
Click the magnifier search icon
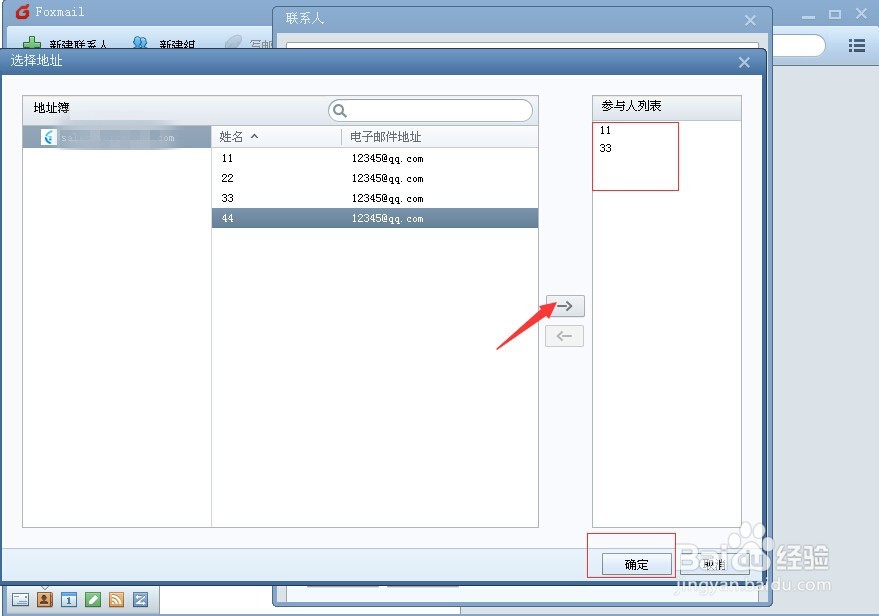pos(340,110)
